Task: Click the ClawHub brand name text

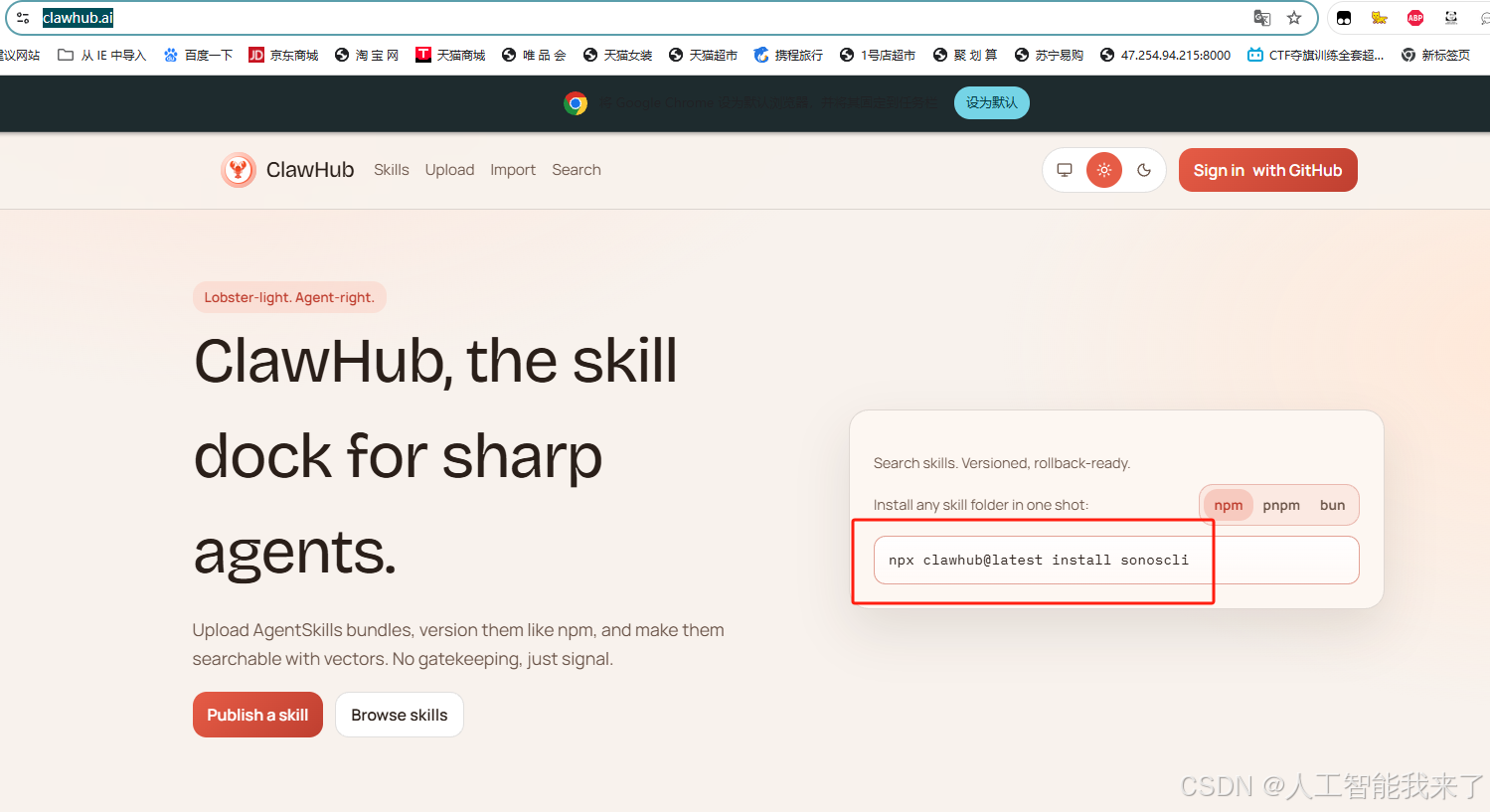Action: (x=310, y=170)
